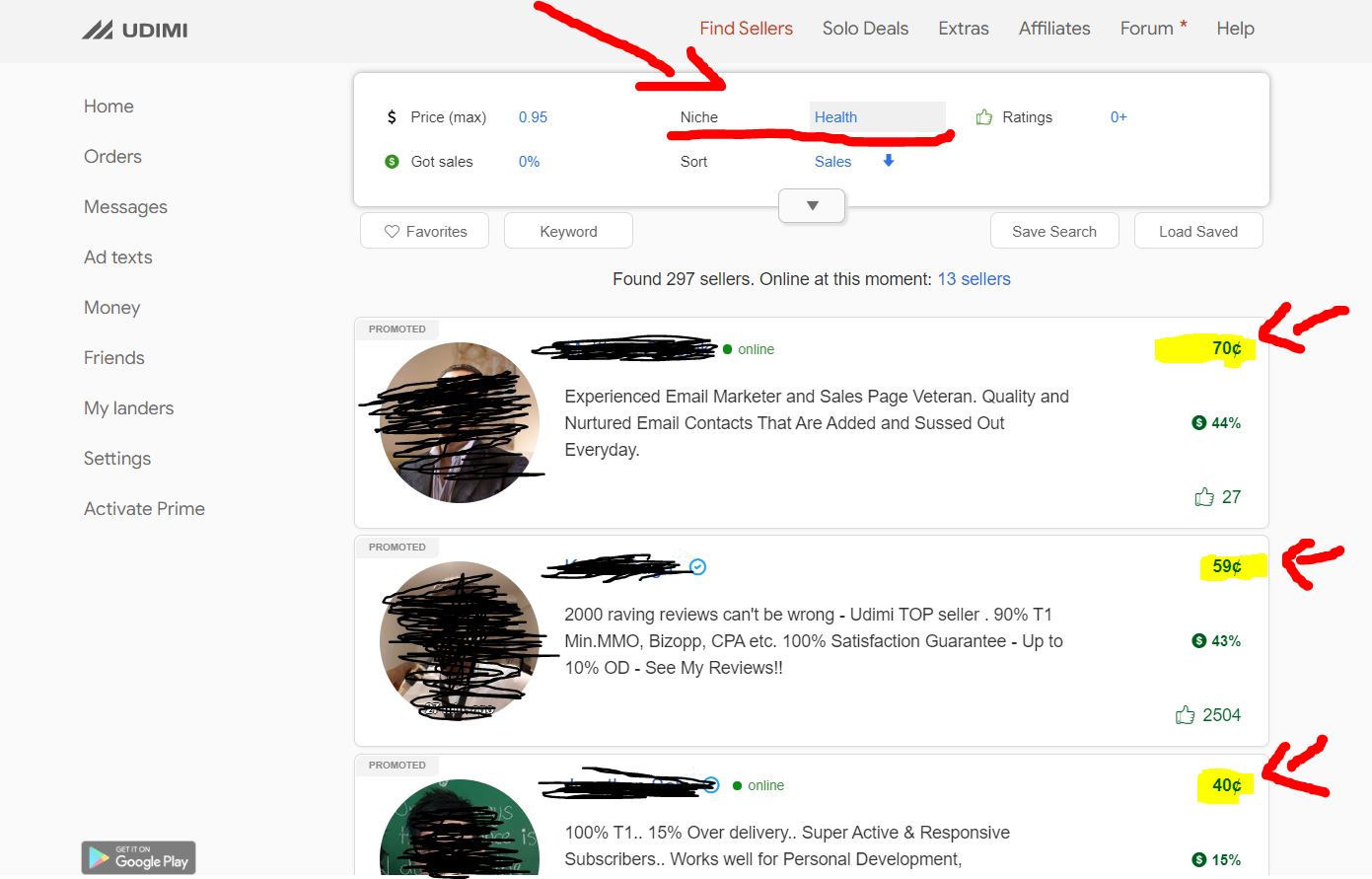Click the sales coin icon beside 43%
Viewport: 1372px width, 879px height.
1199,641
